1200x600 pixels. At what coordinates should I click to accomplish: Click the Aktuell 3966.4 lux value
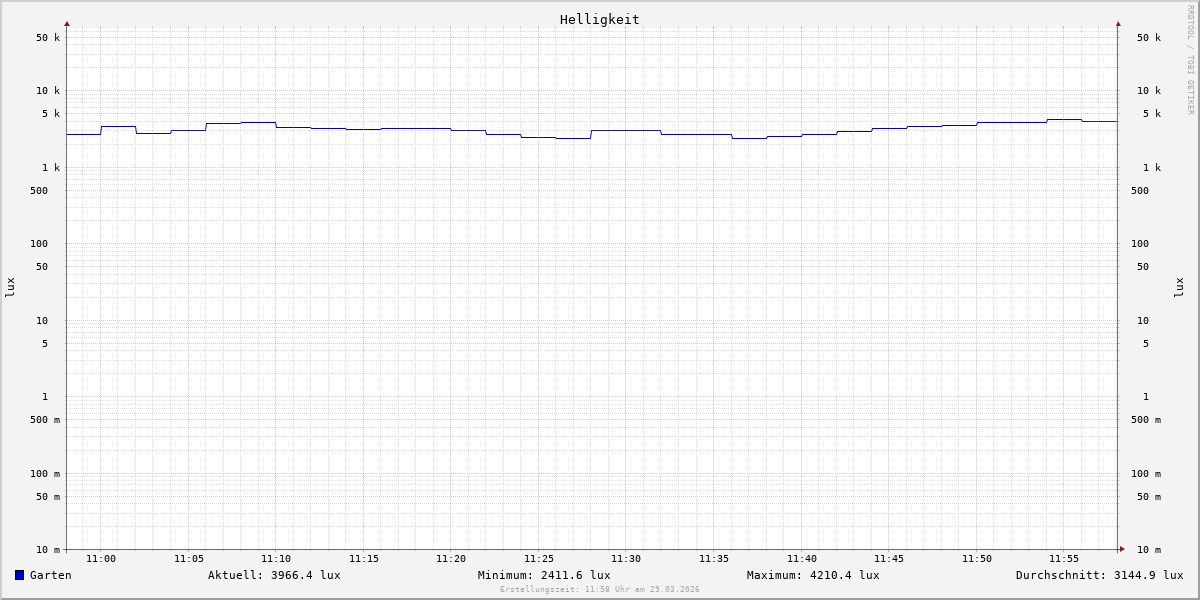coord(274,575)
